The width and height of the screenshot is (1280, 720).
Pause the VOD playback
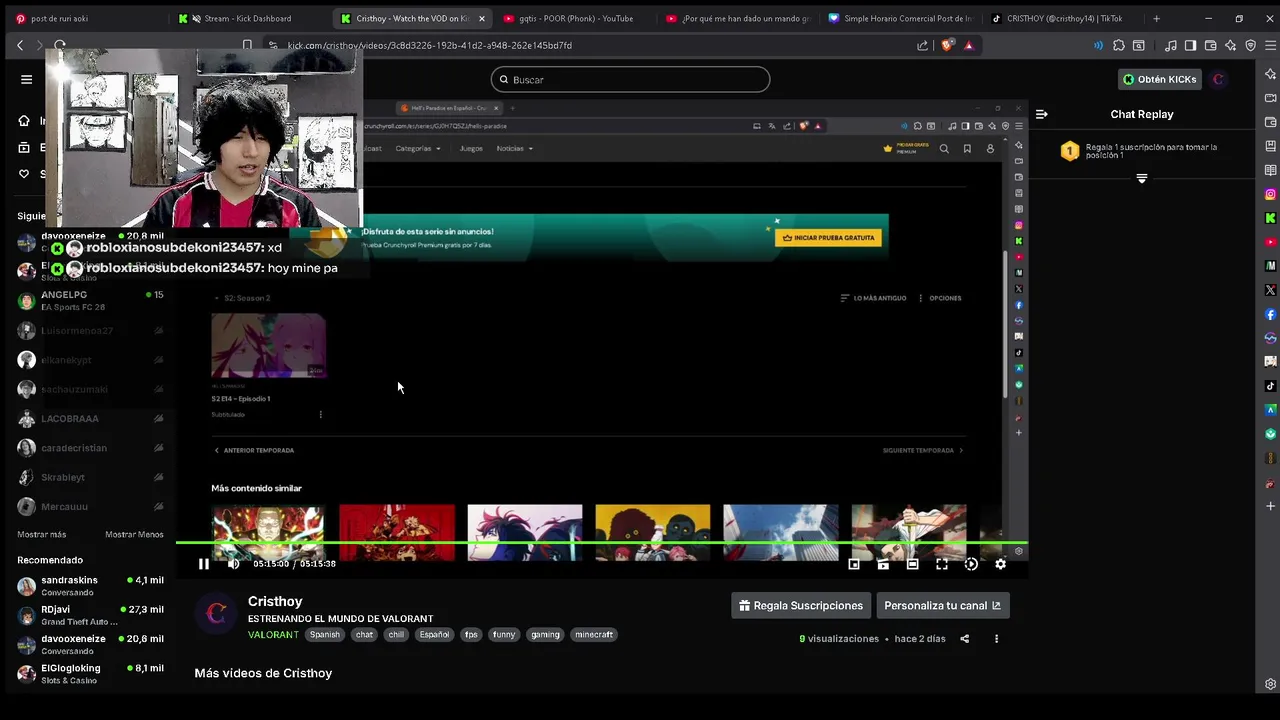tap(204, 564)
